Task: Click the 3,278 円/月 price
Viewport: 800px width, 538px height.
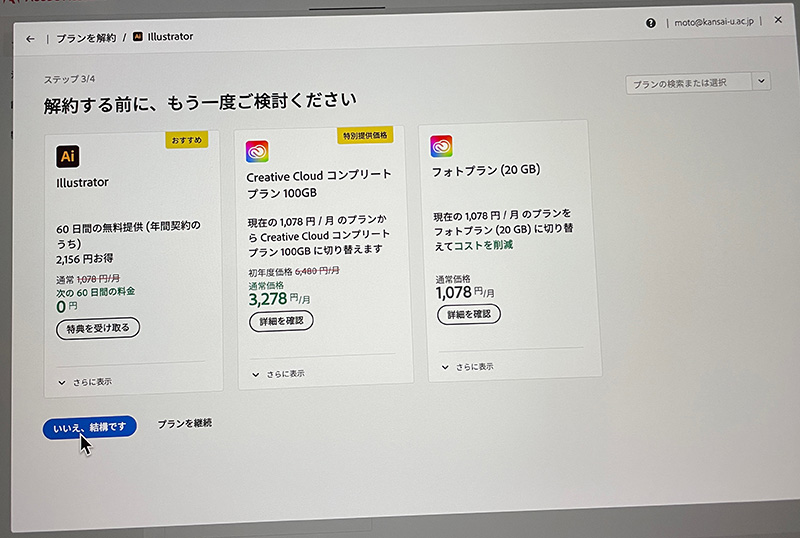Action: (279, 299)
